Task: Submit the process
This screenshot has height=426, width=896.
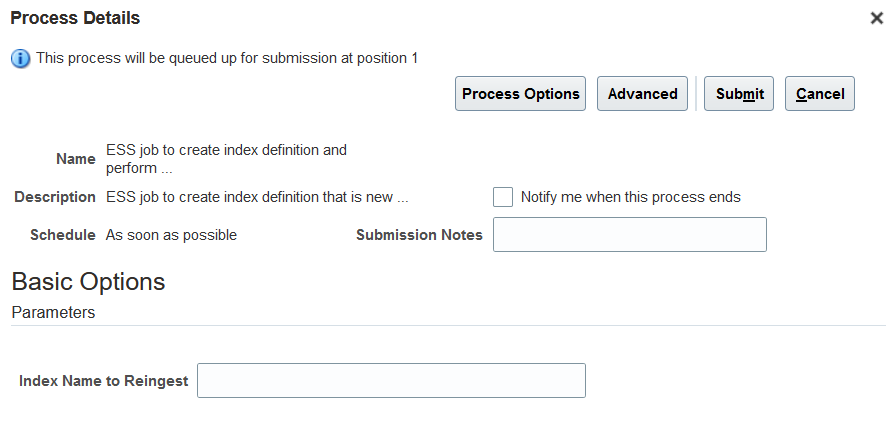Action: (740, 94)
